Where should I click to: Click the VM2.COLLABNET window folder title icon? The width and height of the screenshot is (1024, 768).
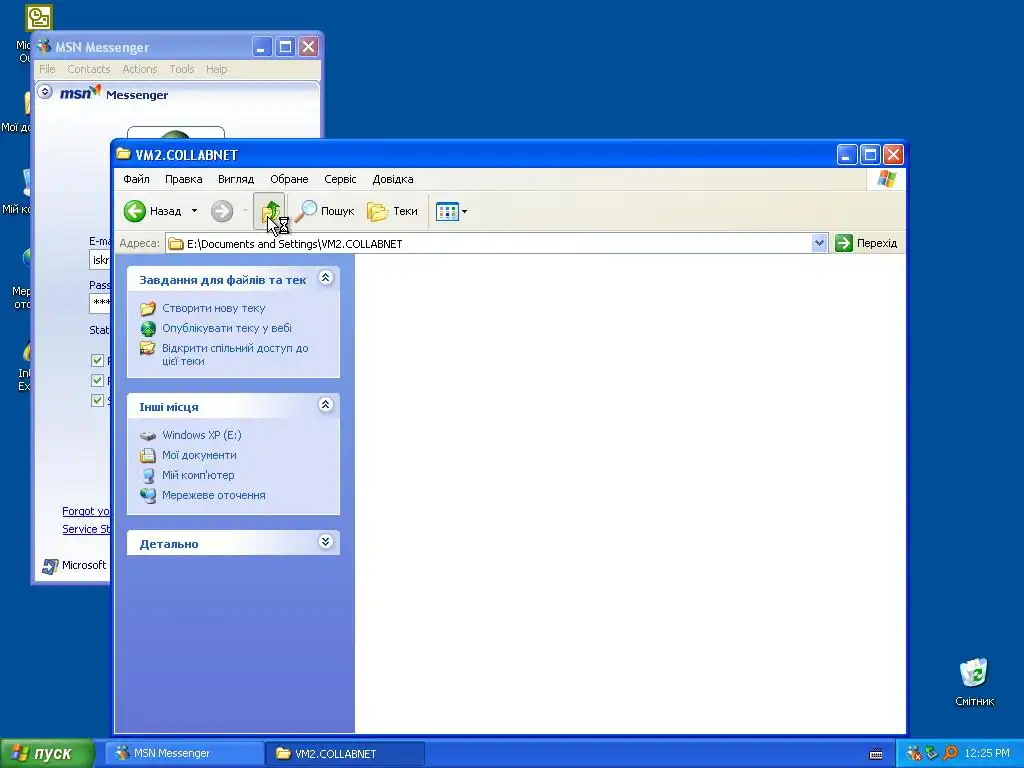click(x=123, y=154)
